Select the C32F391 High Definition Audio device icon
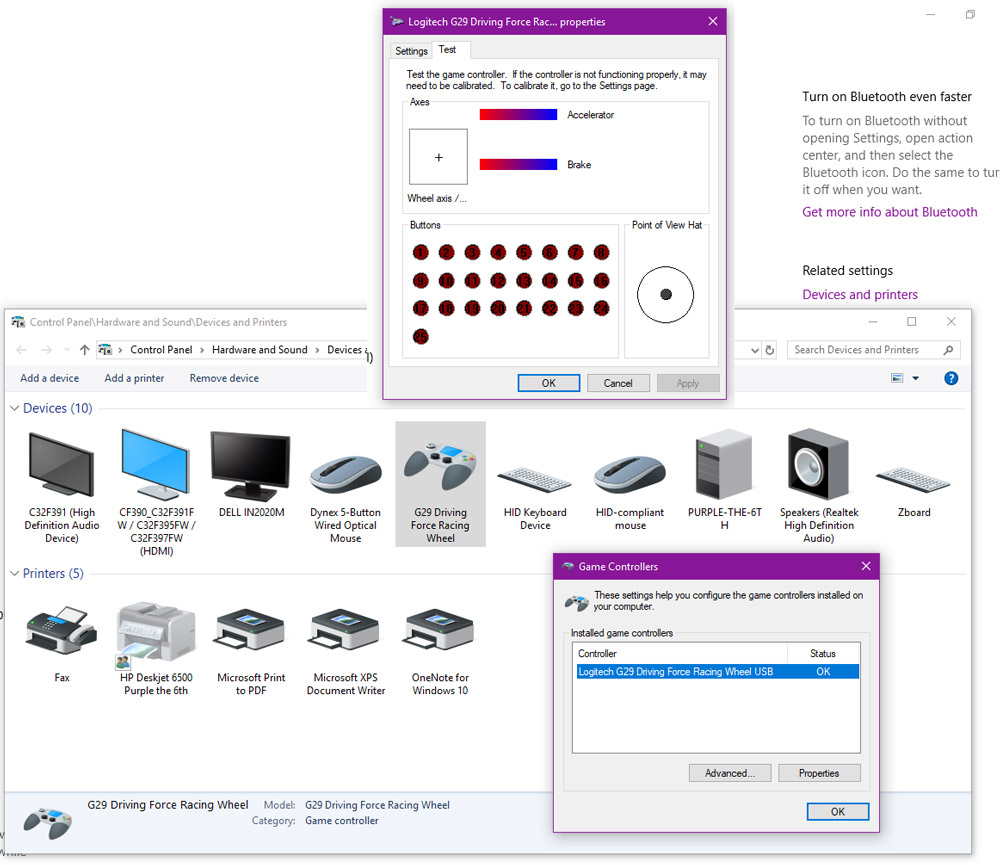This screenshot has height=865, width=1000. [62, 464]
